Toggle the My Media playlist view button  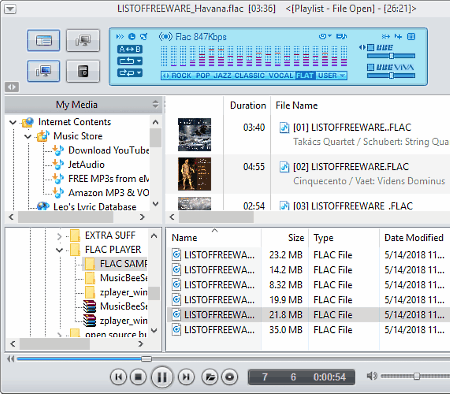(x=43, y=41)
